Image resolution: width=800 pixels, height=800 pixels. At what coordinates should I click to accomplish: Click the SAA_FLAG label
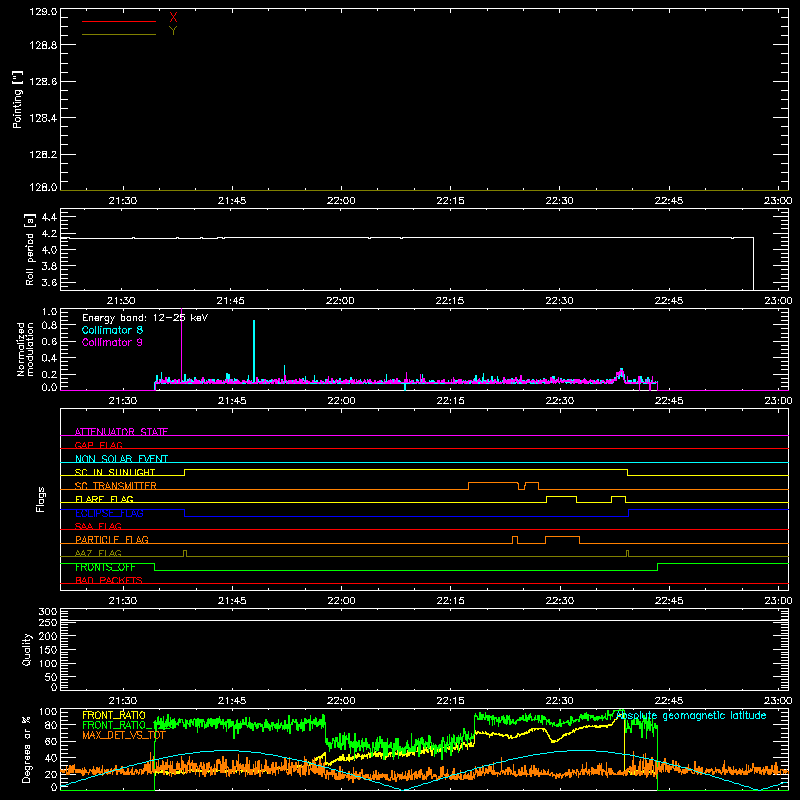(x=98, y=526)
